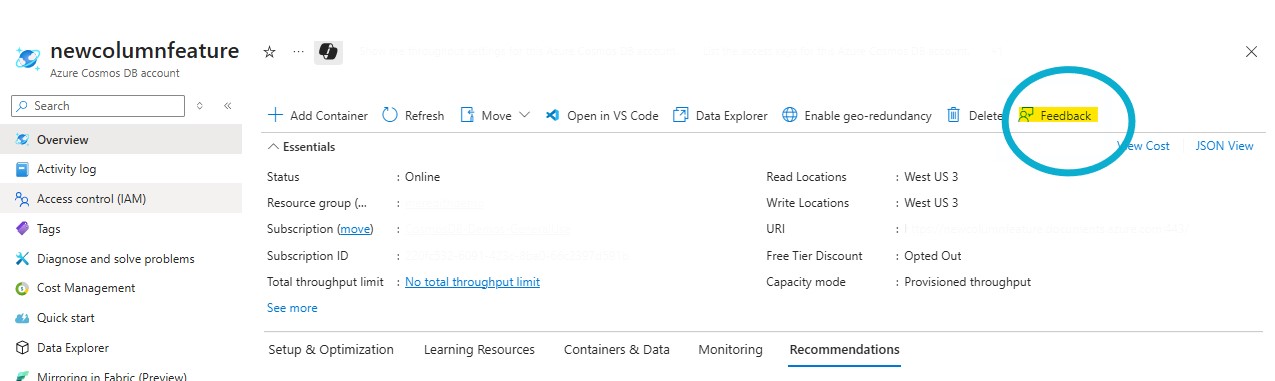Click the Delete trash button

974,116
